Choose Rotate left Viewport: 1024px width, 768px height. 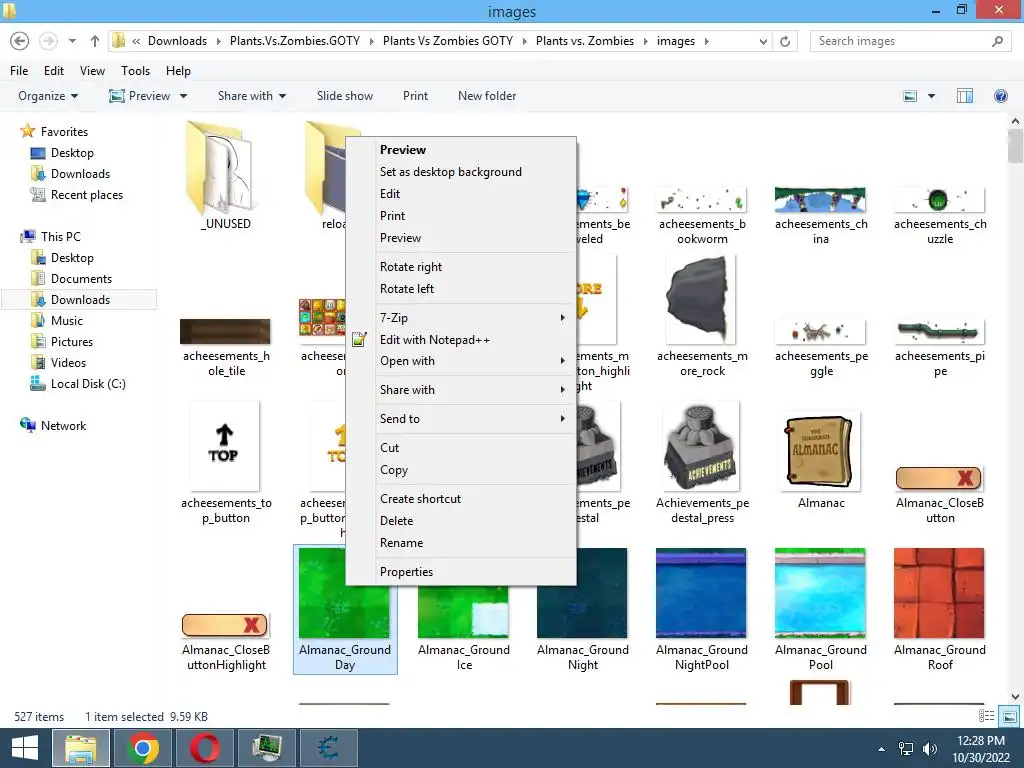coord(407,289)
